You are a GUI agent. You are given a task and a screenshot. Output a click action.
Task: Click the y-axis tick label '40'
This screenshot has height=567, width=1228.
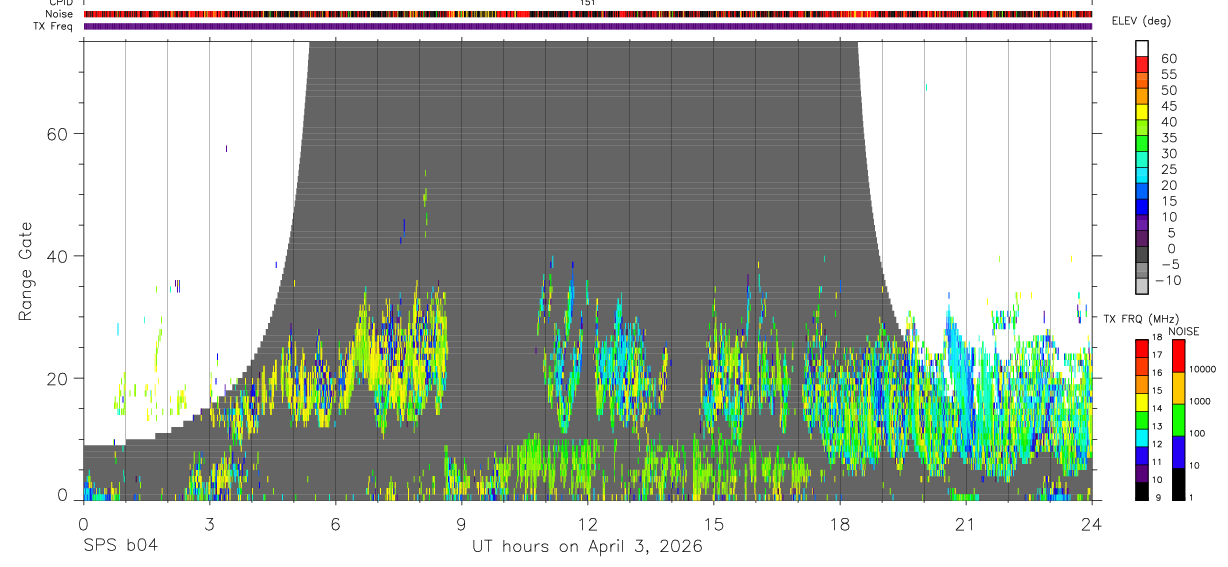[x=57, y=256]
